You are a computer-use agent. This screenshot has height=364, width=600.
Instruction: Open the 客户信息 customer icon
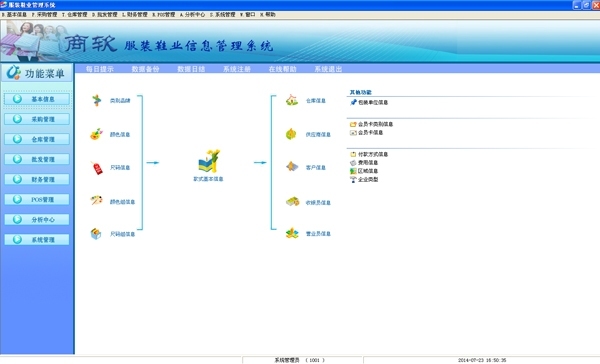coord(292,166)
